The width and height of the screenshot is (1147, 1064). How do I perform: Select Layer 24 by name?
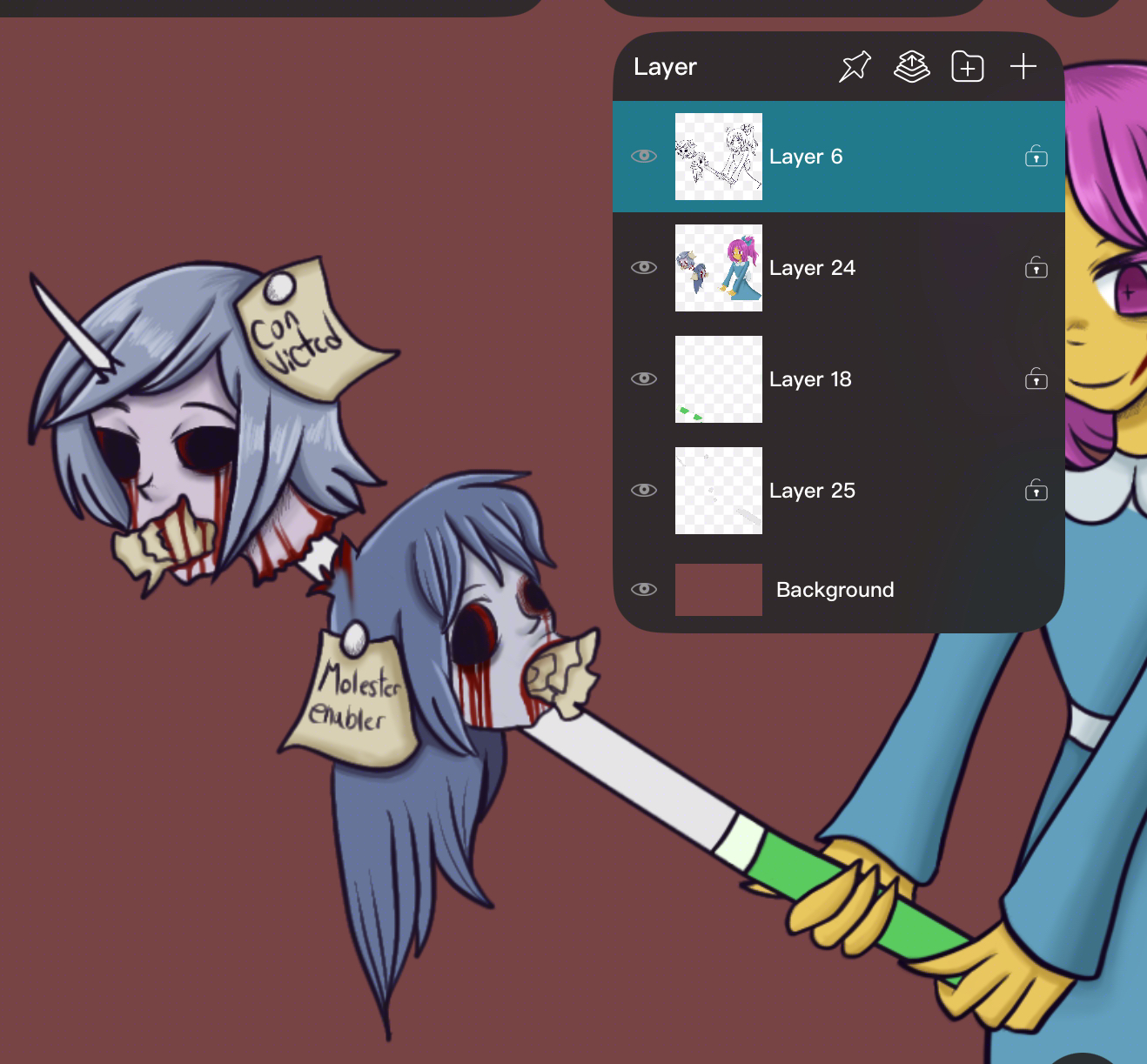point(812,268)
